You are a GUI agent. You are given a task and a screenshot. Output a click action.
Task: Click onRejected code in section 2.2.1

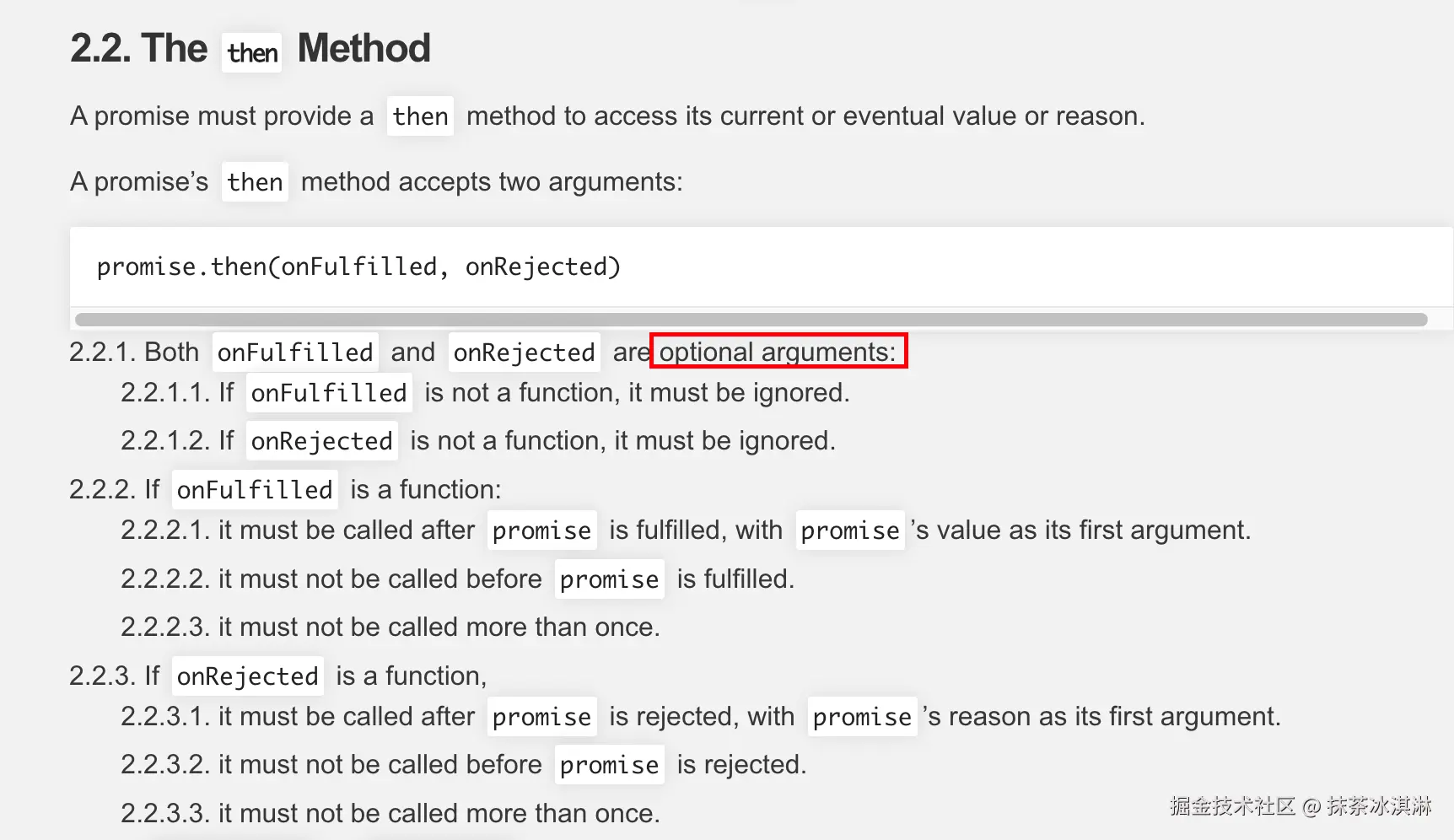pos(524,353)
